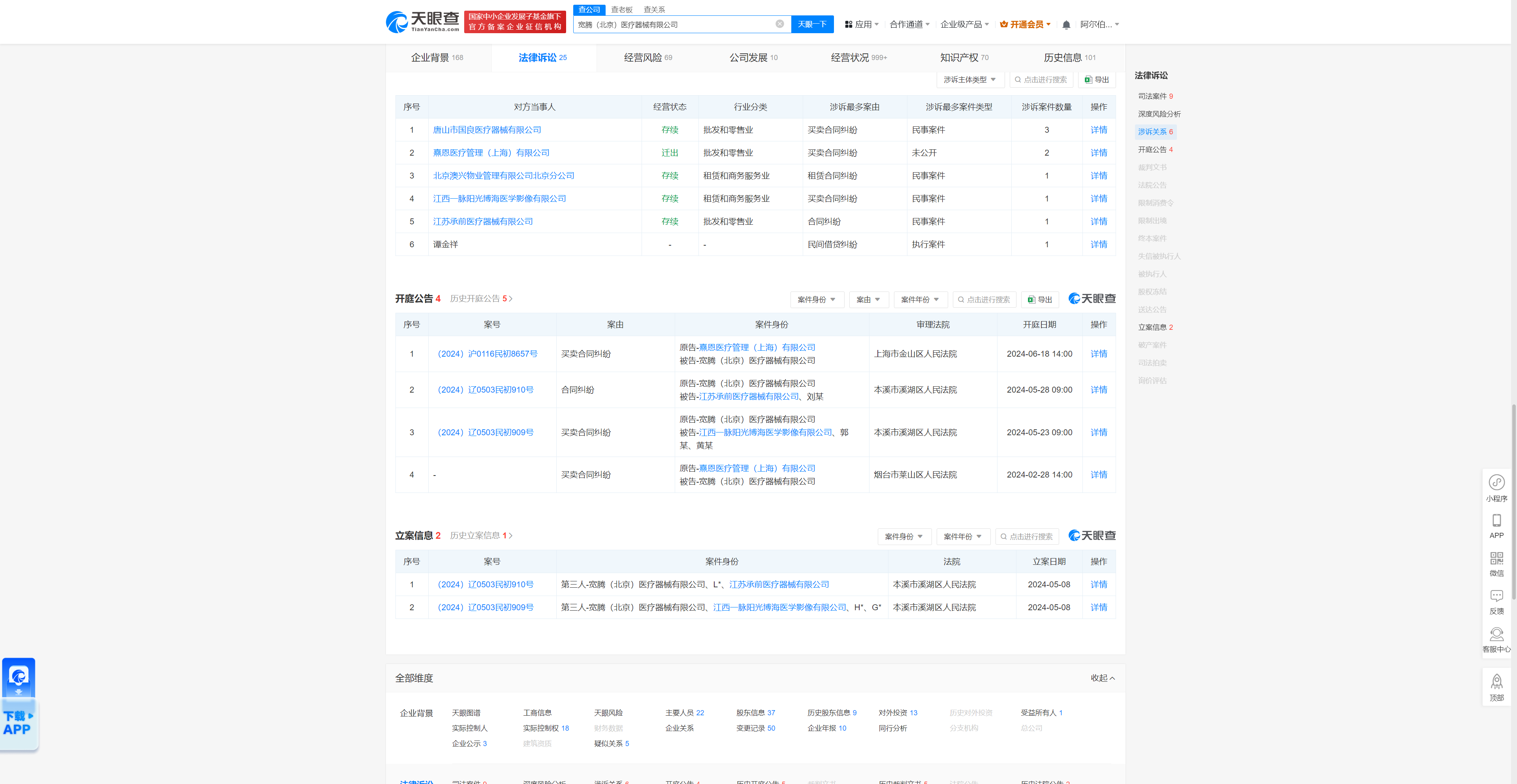Open 历史立案信息 1 link
The height and width of the screenshot is (784, 1517).
481,535
